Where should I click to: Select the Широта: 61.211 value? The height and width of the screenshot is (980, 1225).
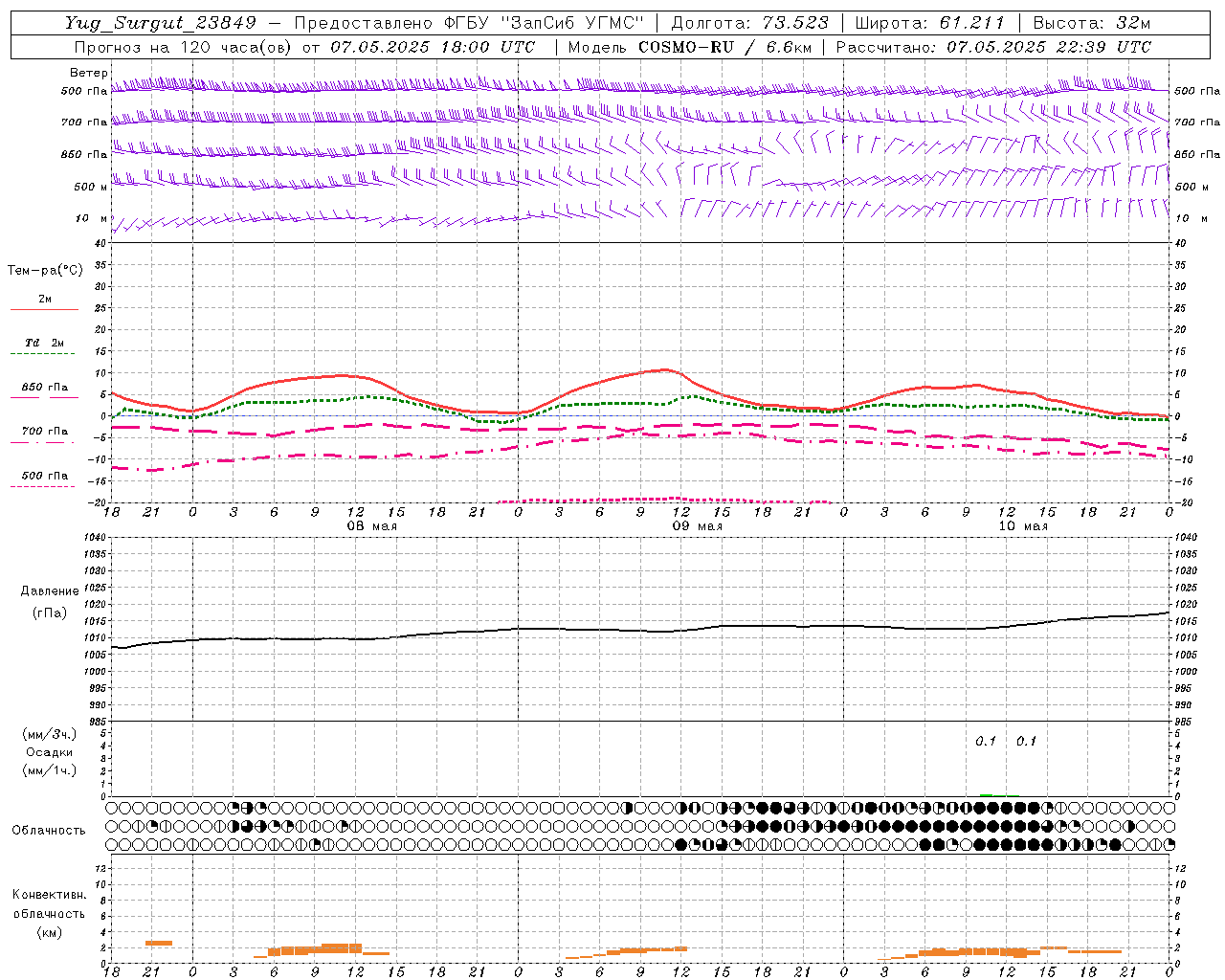pyautogui.click(x=928, y=23)
